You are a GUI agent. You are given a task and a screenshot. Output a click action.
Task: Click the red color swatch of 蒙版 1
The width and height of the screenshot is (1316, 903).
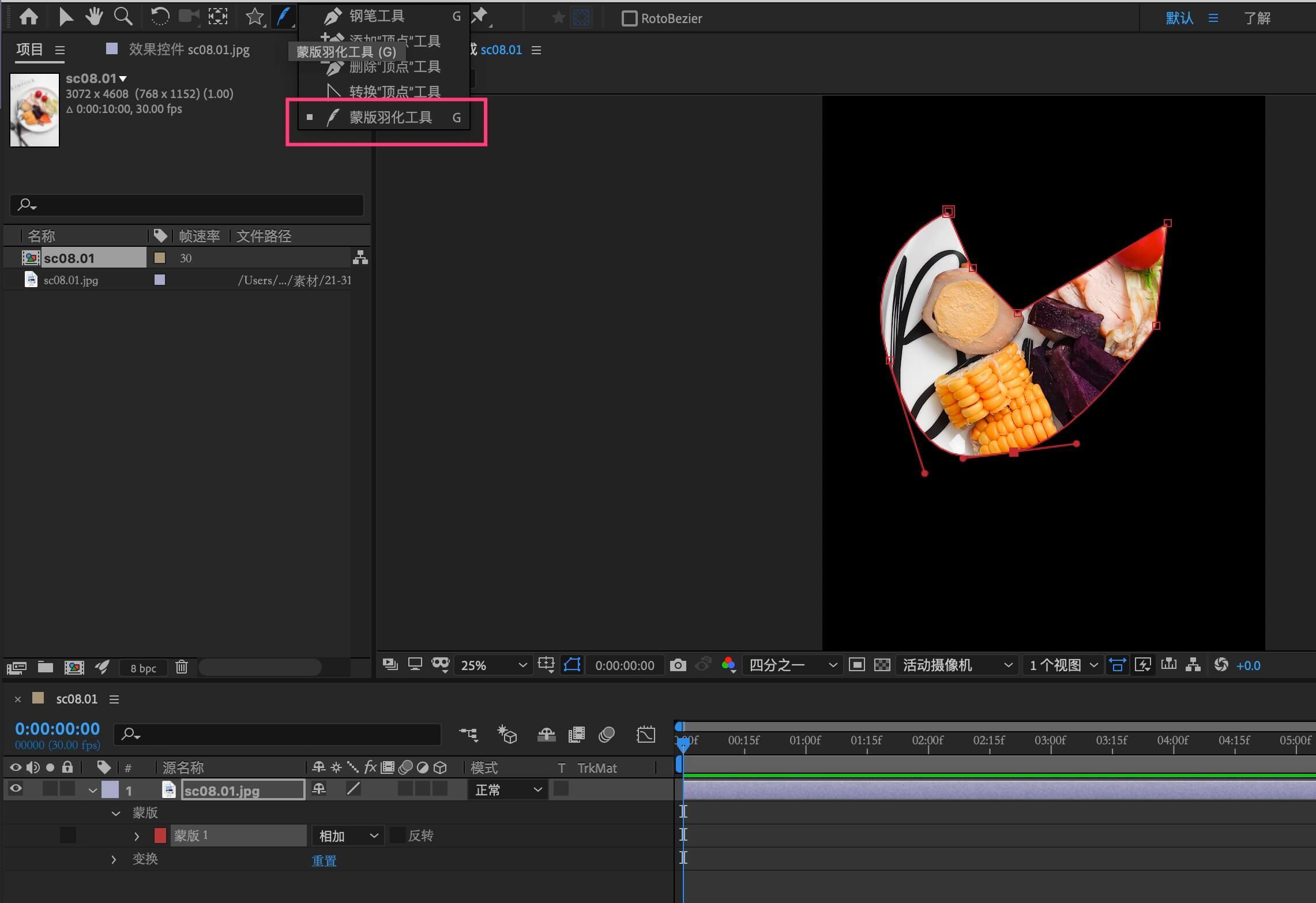(160, 835)
